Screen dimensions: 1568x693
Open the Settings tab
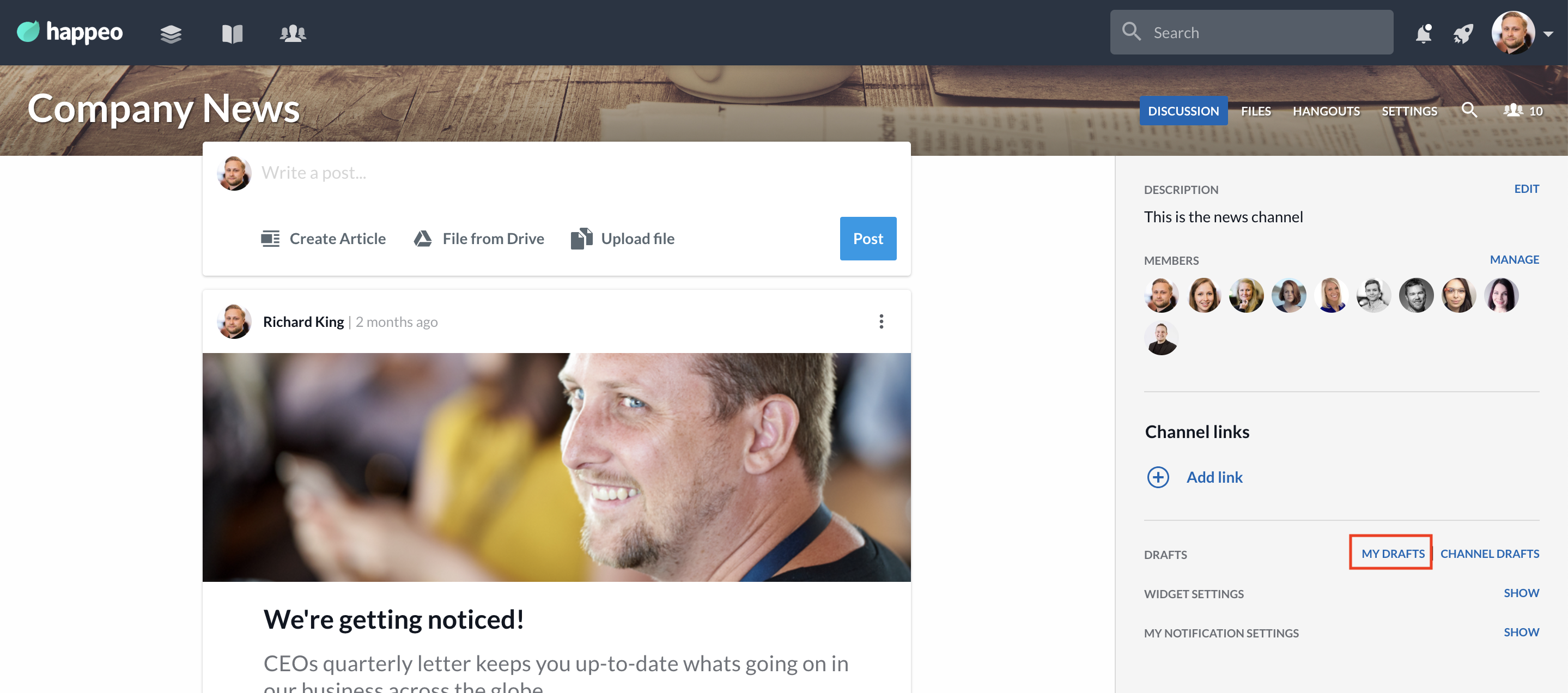[x=1409, y=111]
